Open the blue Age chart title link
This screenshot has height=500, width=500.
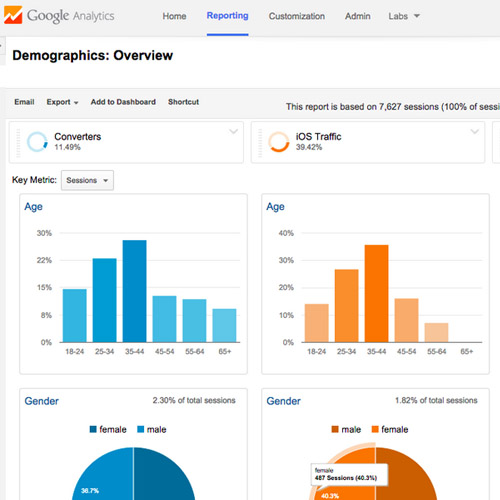[33, 207]
